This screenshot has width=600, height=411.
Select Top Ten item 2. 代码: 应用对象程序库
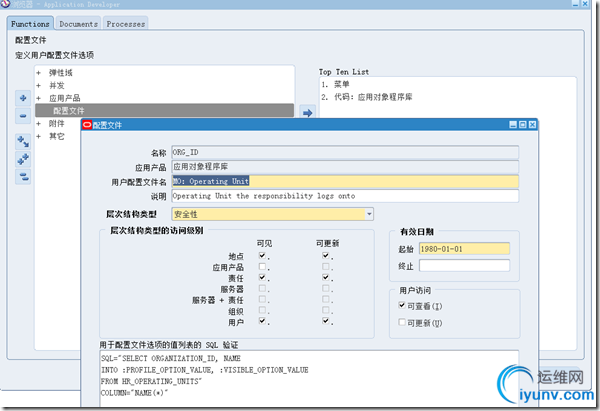367,97
